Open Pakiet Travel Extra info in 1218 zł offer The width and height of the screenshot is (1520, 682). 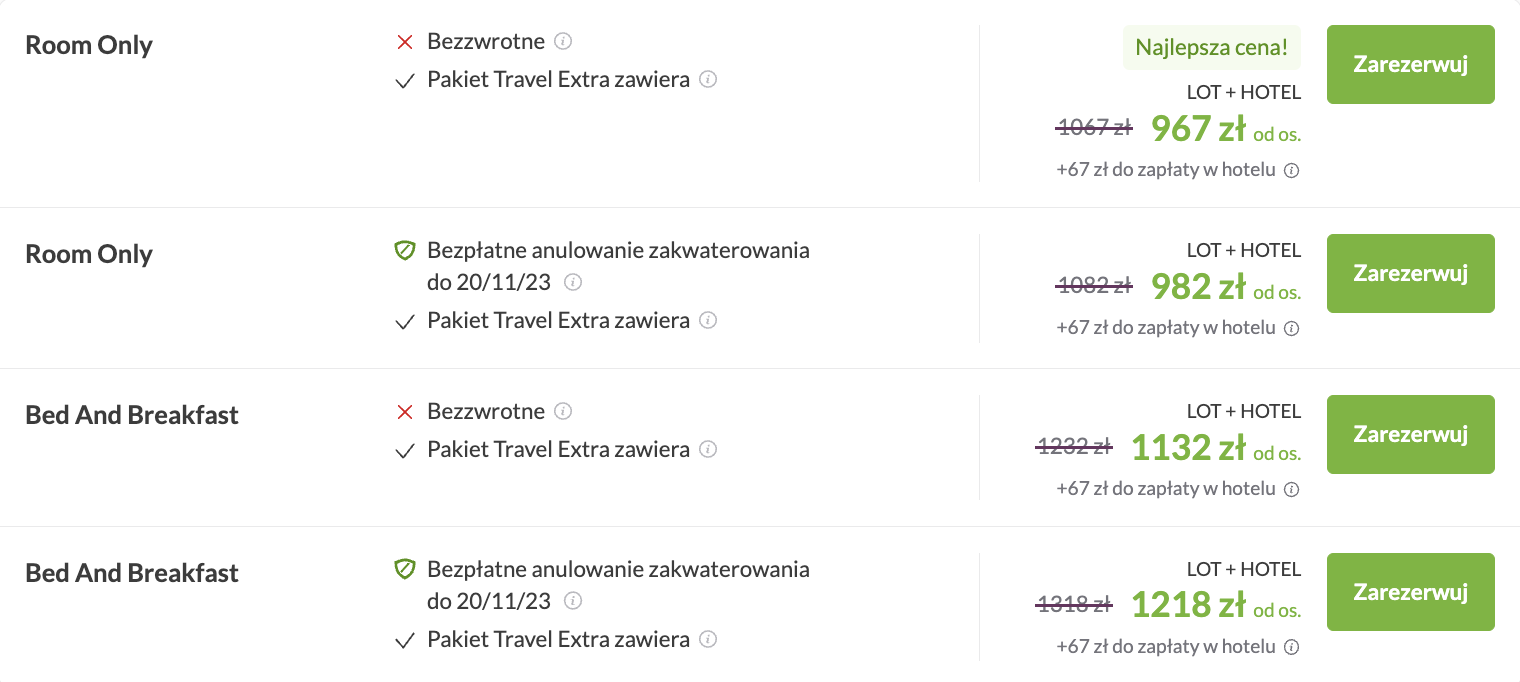point(708,639)
